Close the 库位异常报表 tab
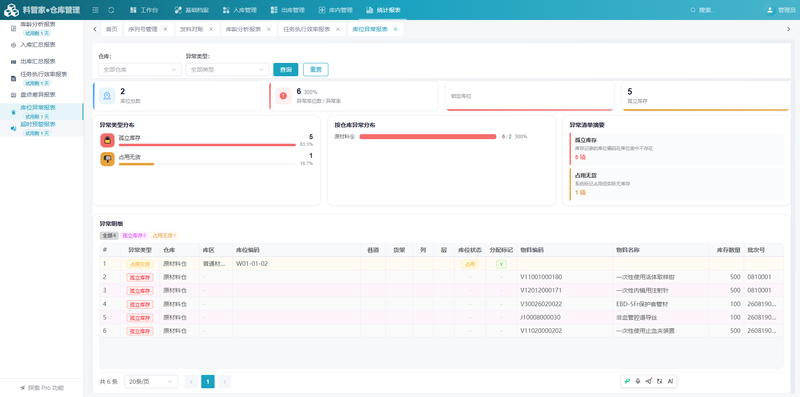This screenshot has height=397, width=800. [x=395, y=30]
